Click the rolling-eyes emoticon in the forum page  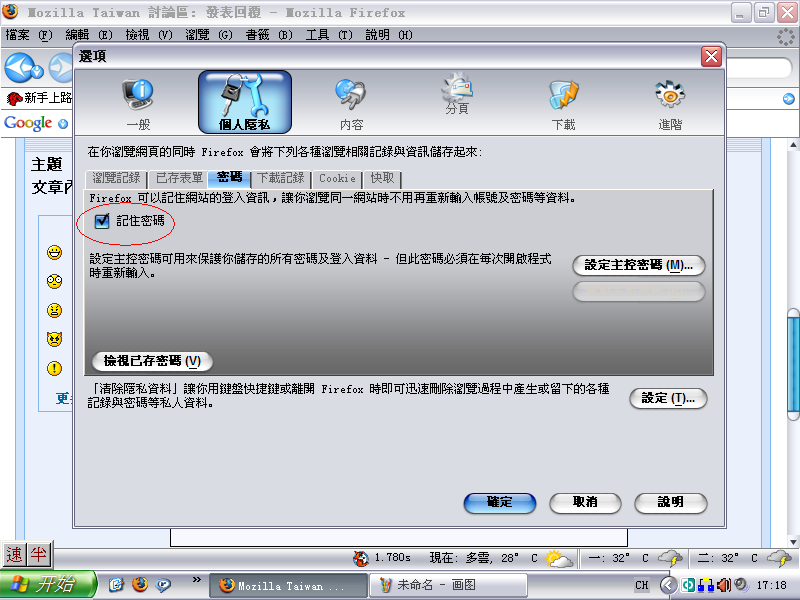point(55,282)
